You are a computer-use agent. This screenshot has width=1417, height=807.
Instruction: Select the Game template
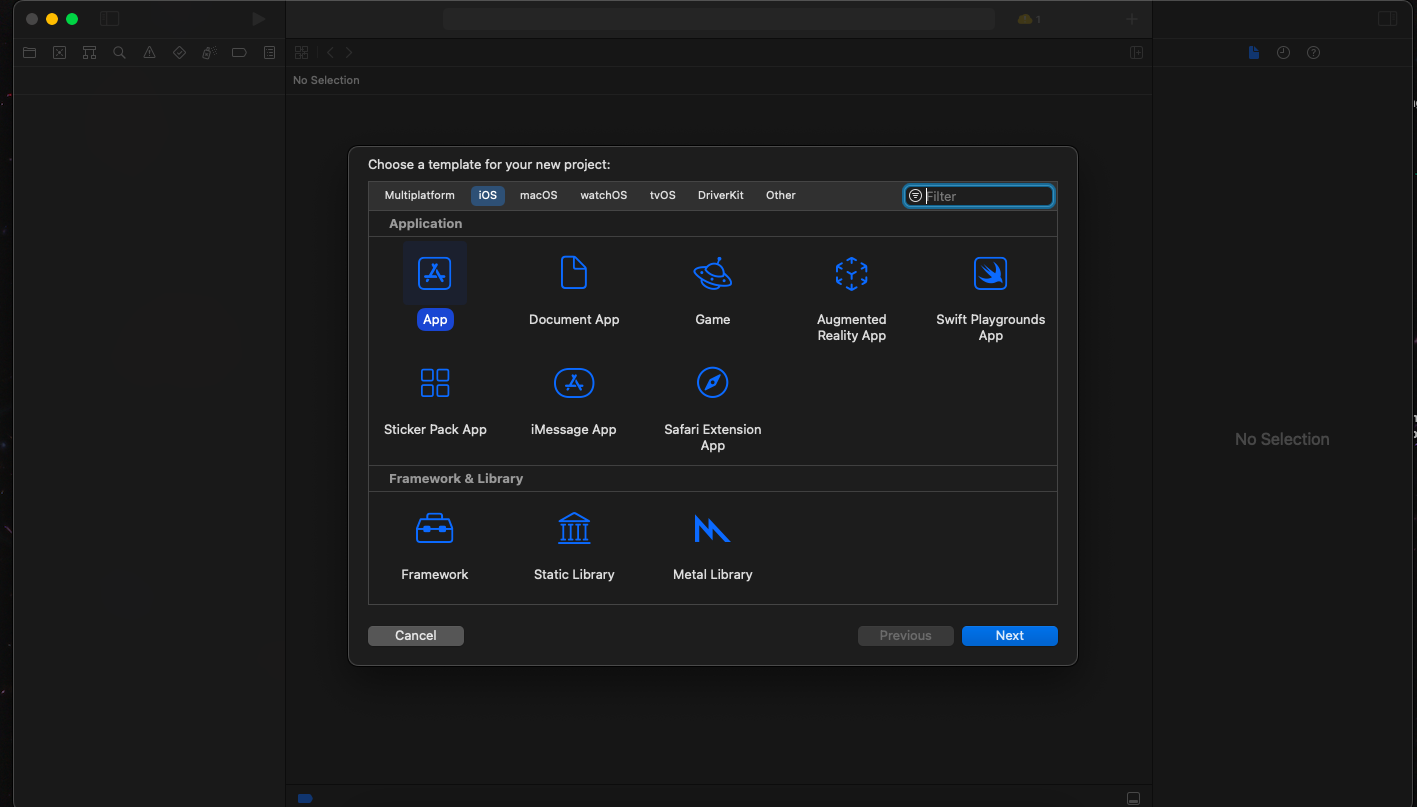[712, 285]
